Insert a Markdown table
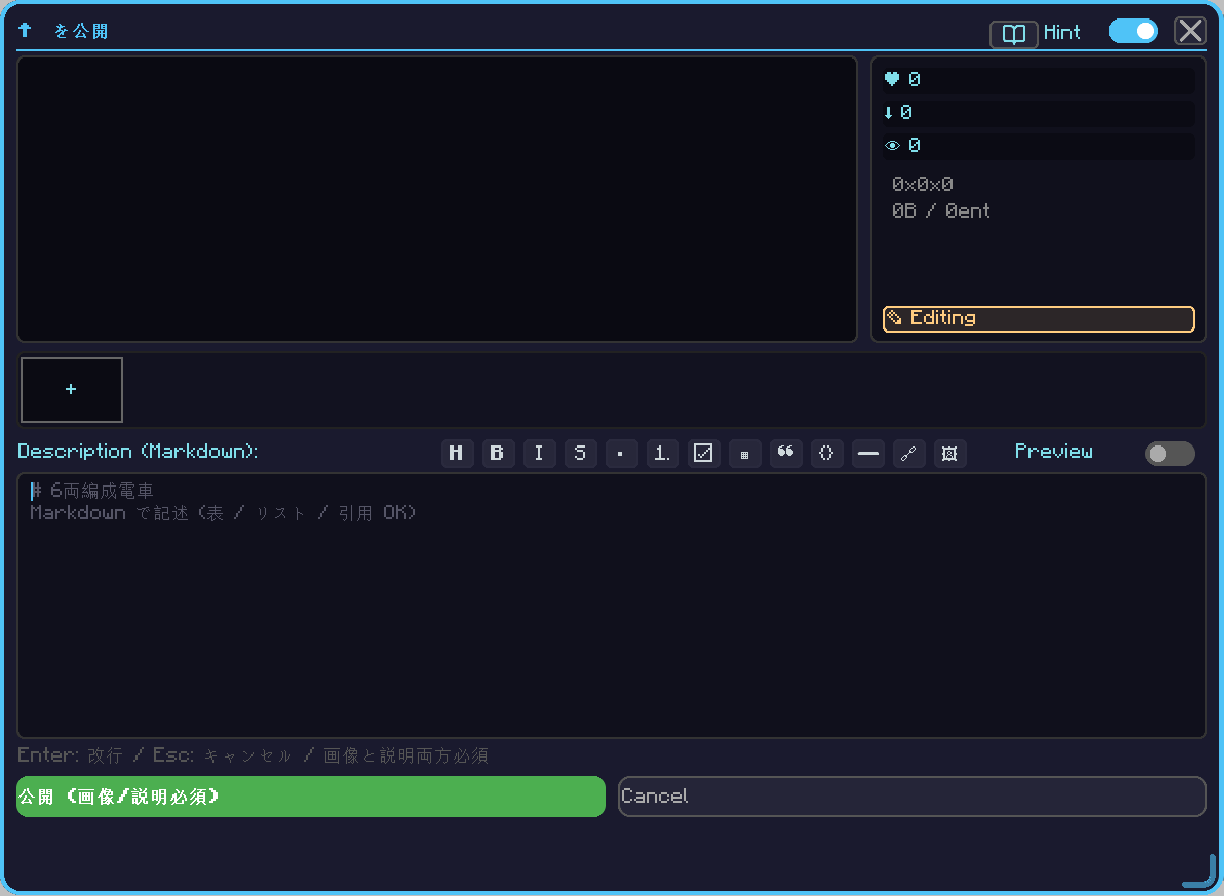This screenshot has height=896, width=1224. (x=744, y=453)
